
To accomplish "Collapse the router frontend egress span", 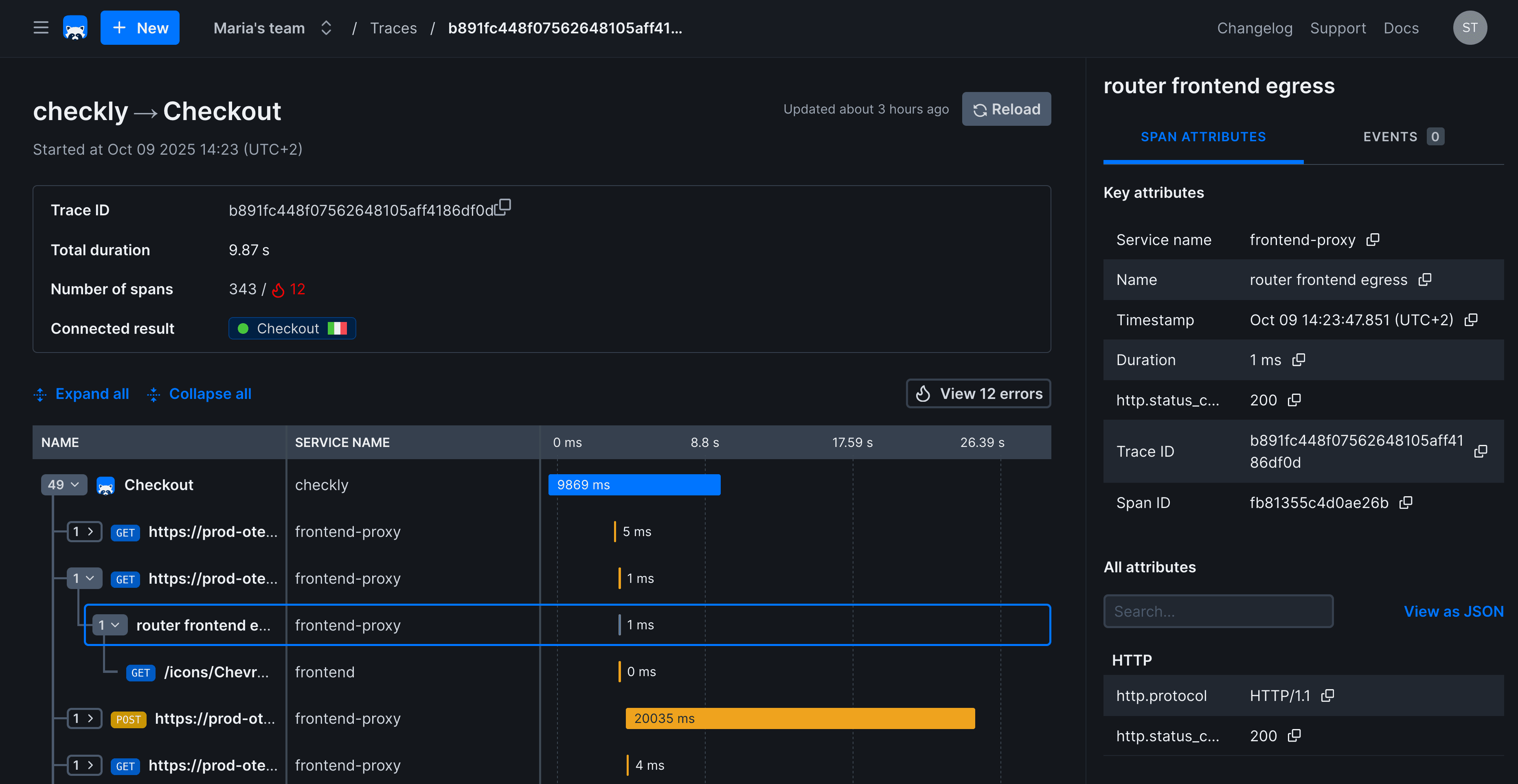I will point(110,625).
